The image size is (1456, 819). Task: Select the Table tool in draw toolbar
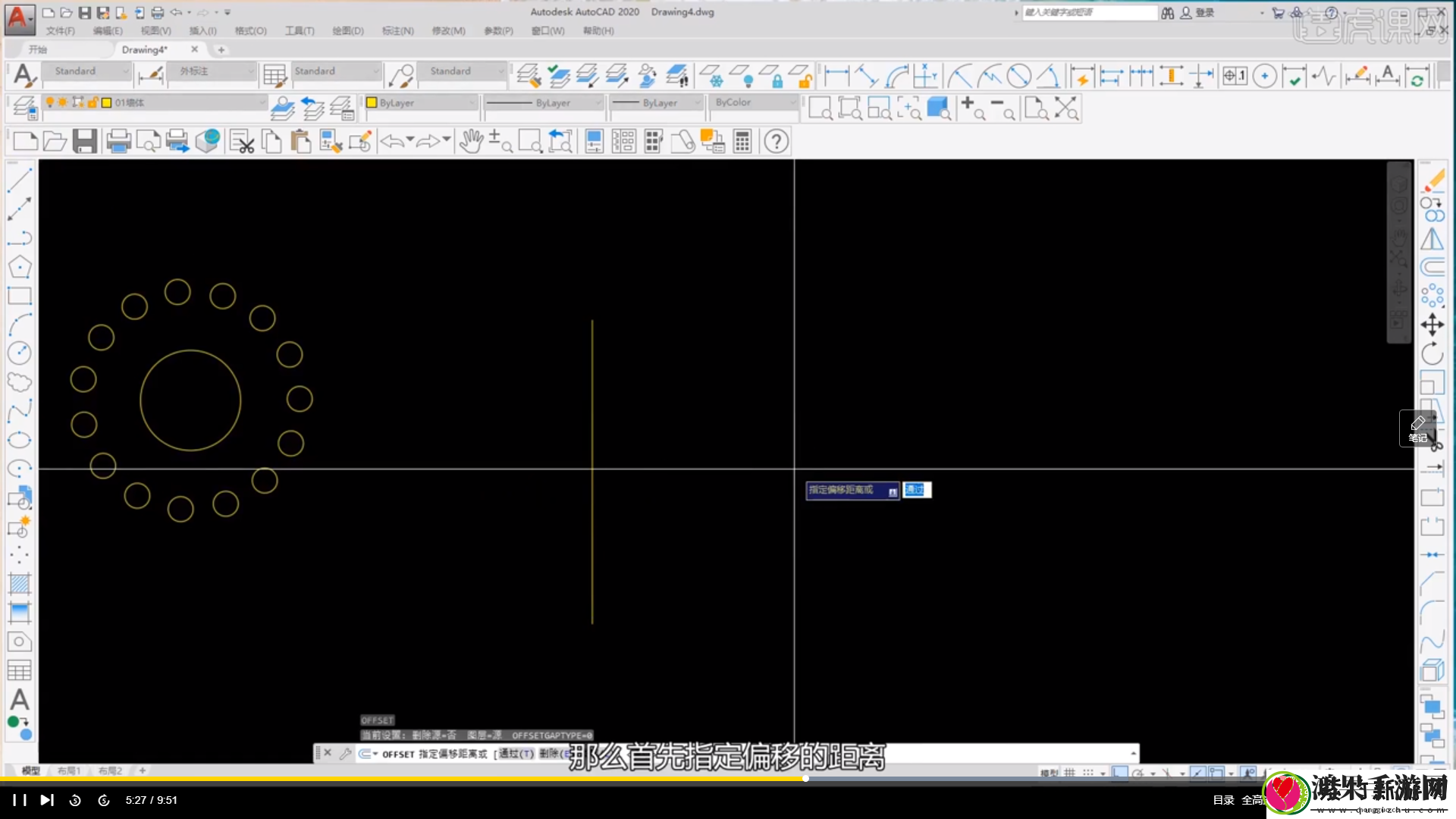(20, 670)
